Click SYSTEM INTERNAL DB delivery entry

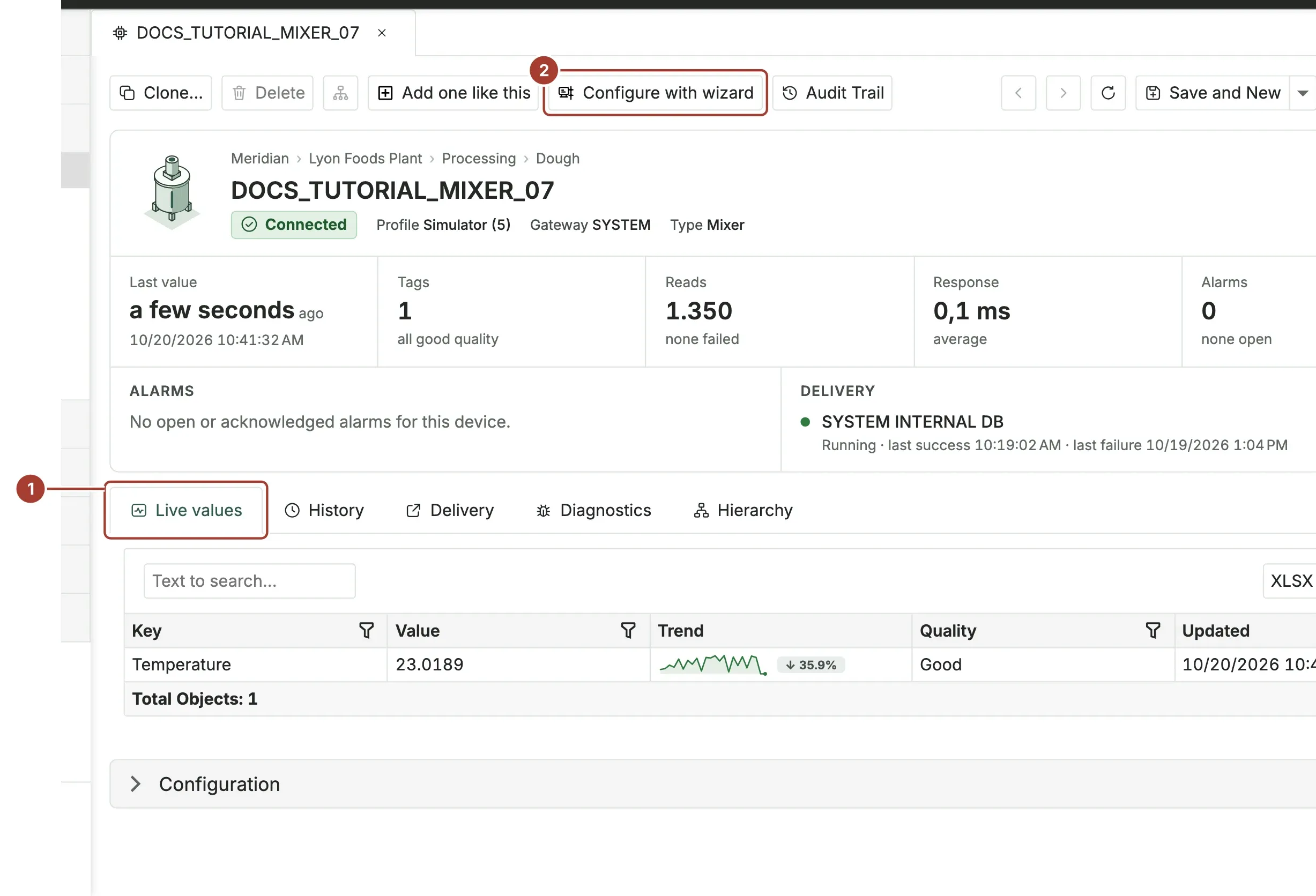click(912, 422)
